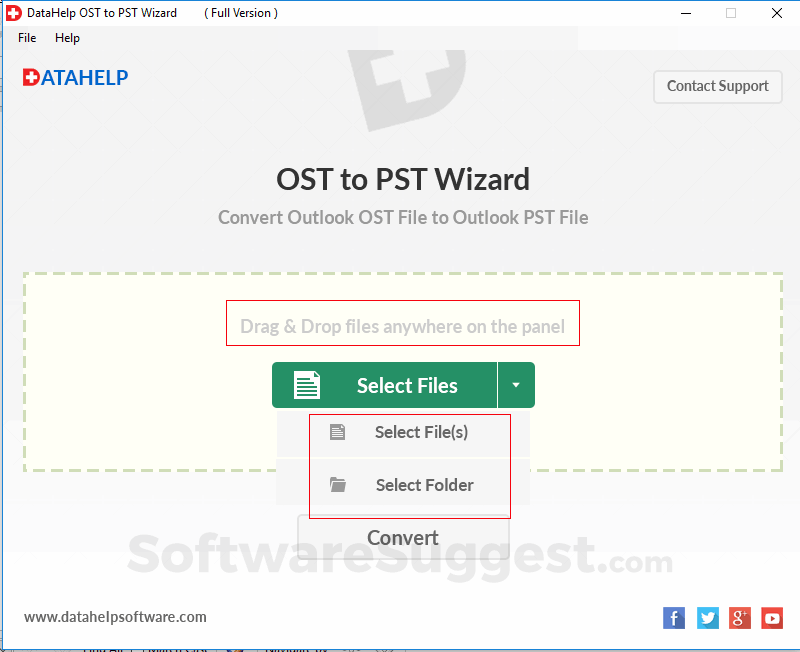Open the File menu
This screenshot has height=652, width=800.
point(27,38)
